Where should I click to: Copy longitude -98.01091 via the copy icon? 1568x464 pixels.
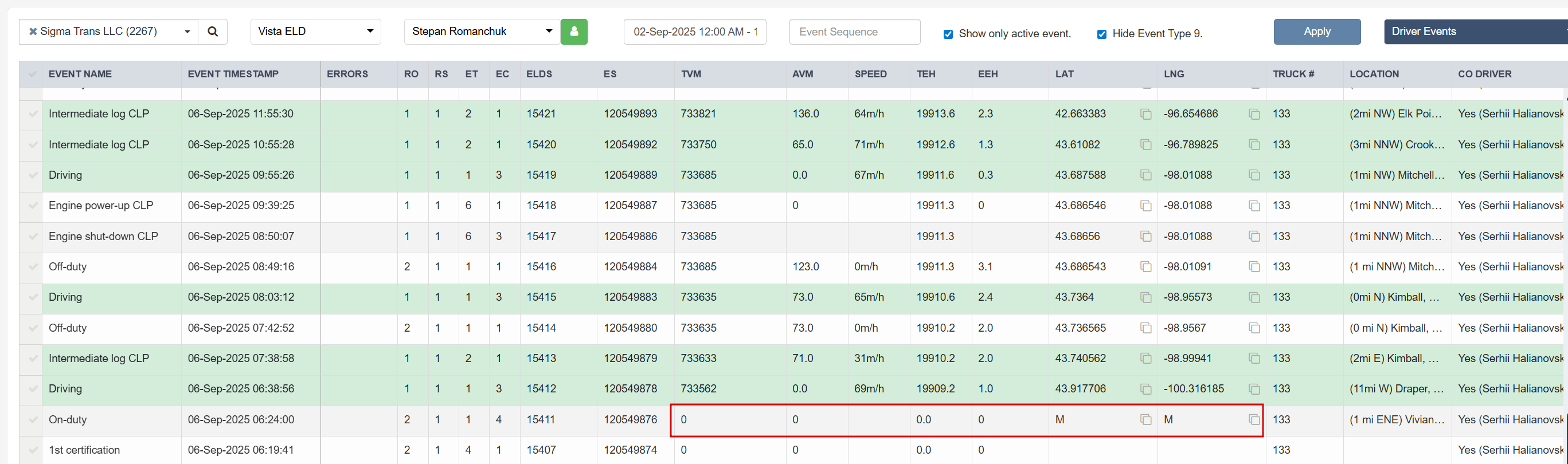click(1254, 267)
